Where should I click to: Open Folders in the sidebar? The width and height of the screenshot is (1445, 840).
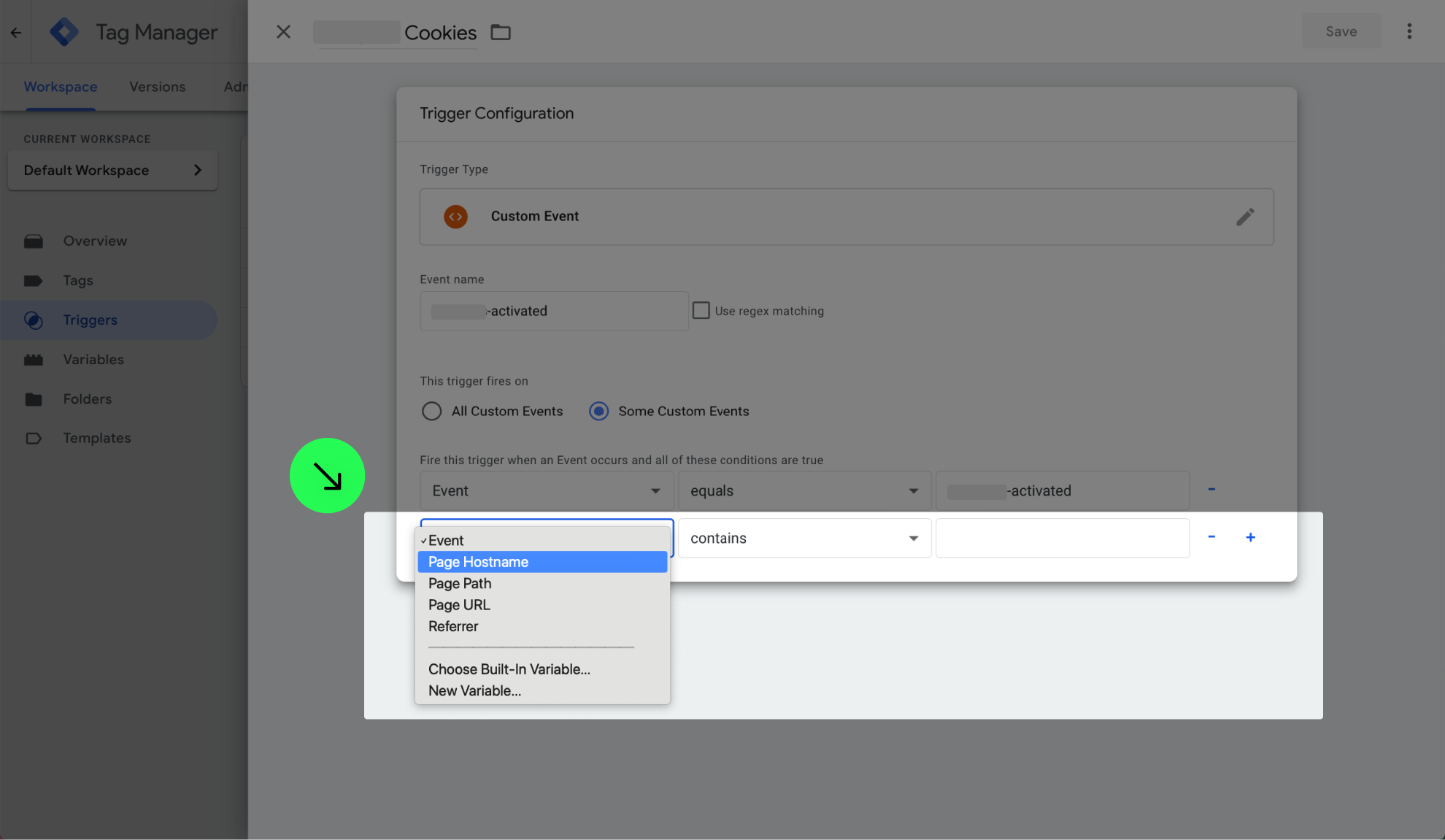(88, 398)
